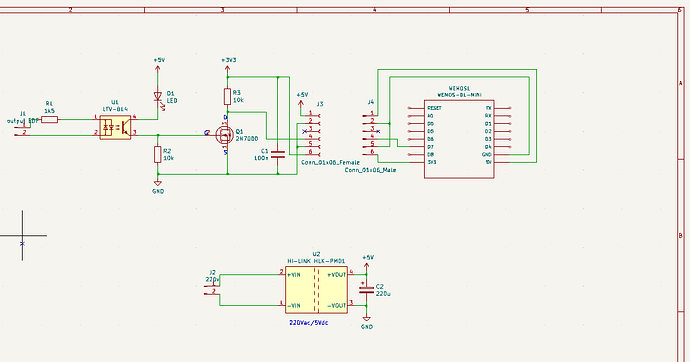Select the J4 male connector pins

point(369,134)
